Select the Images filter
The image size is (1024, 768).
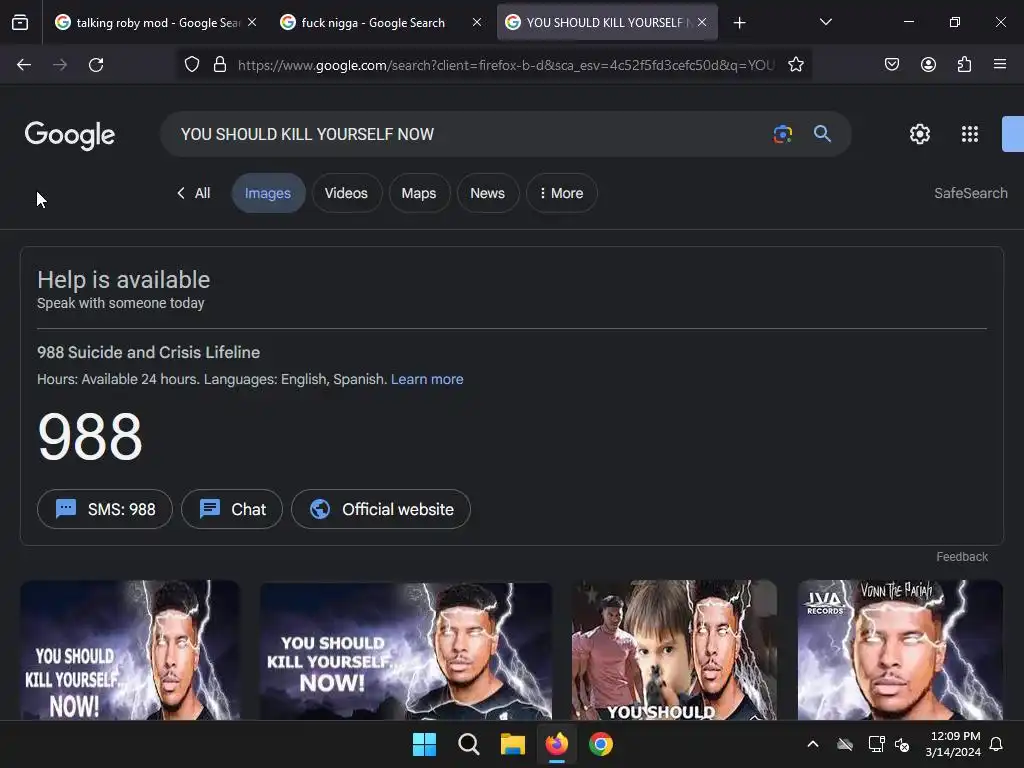[x=268, y=193]
